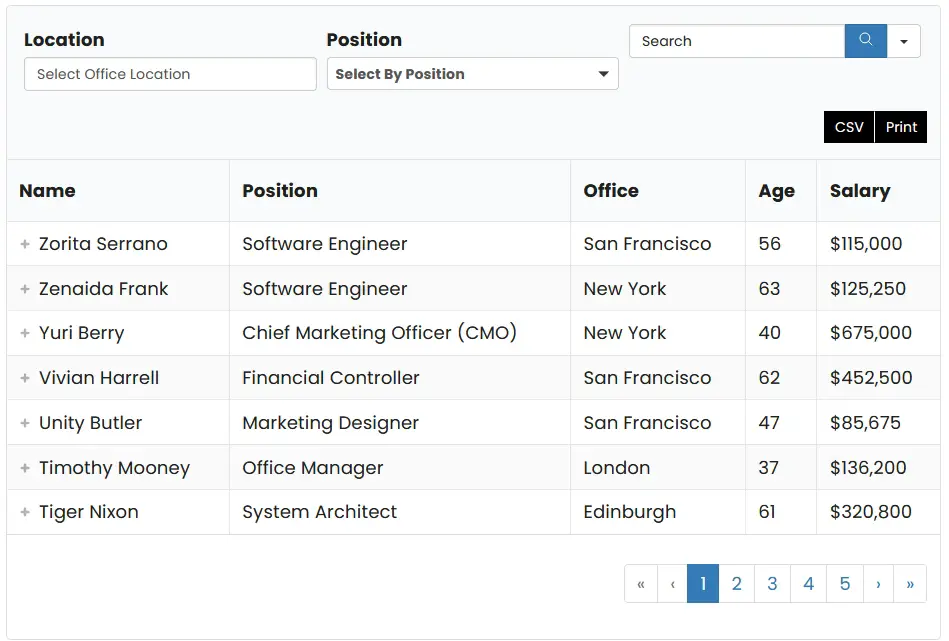Go to page 3

tap(772, 583)
